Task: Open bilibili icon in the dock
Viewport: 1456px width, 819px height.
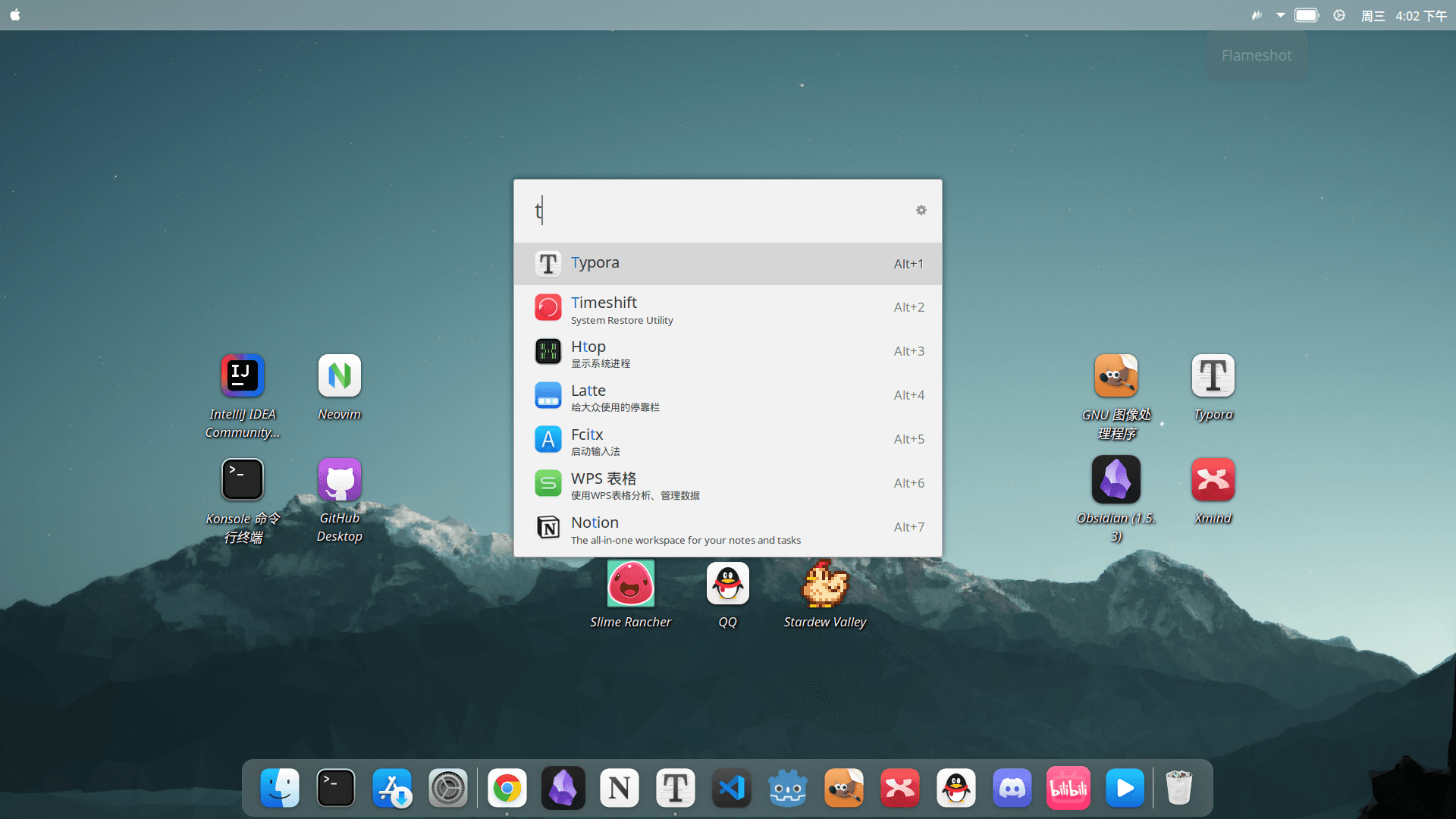Action: (1068, 789)
